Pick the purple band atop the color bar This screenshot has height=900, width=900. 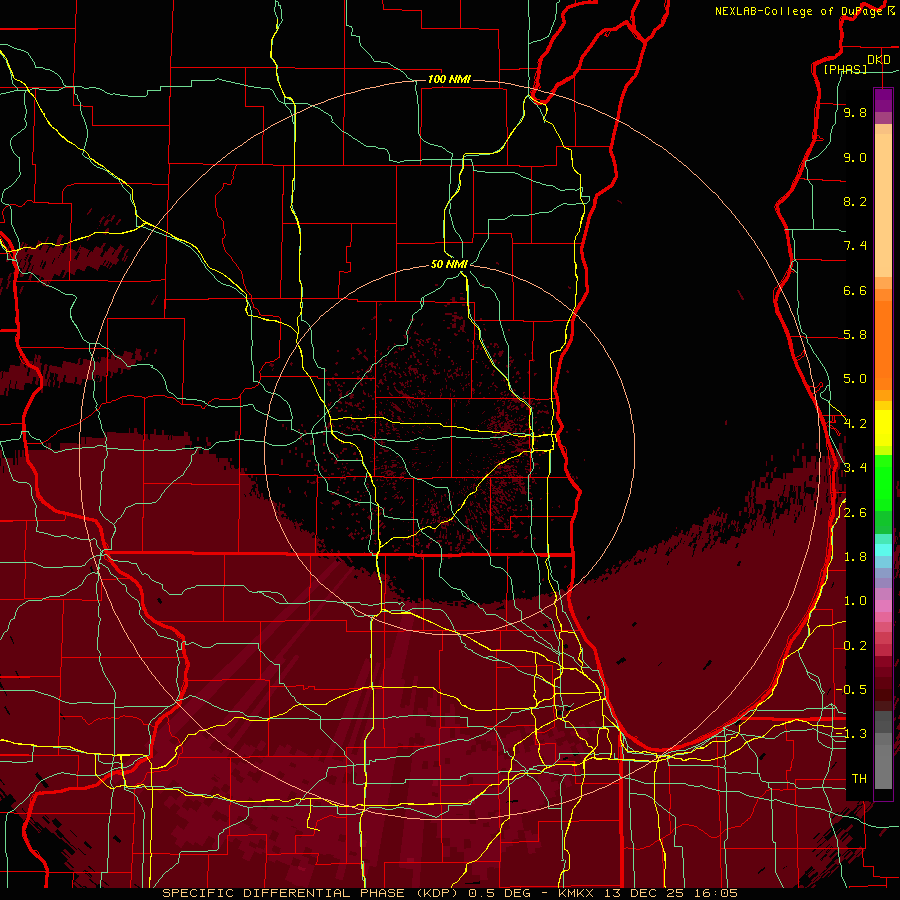[x=883, y=100]
